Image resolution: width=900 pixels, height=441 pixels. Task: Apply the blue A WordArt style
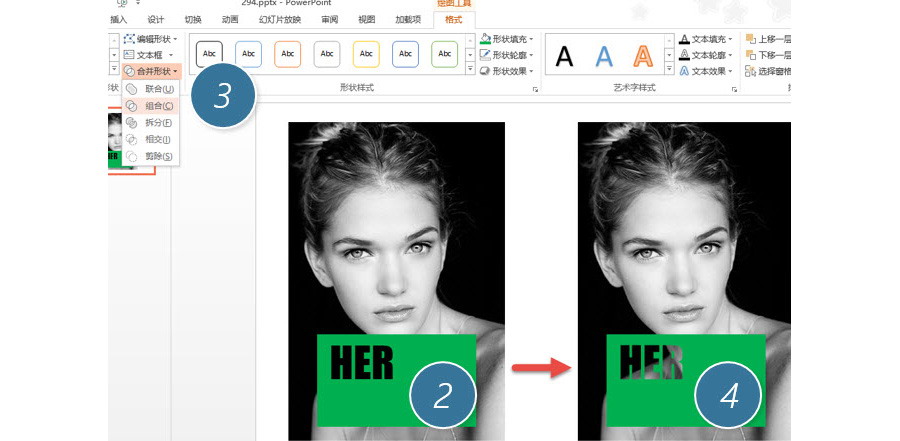(604, 56)
